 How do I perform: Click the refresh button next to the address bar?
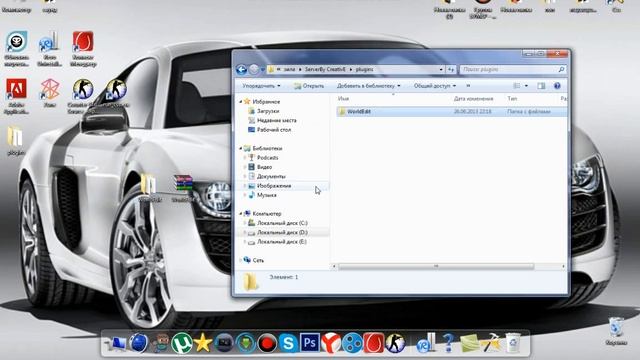point(451,69)
